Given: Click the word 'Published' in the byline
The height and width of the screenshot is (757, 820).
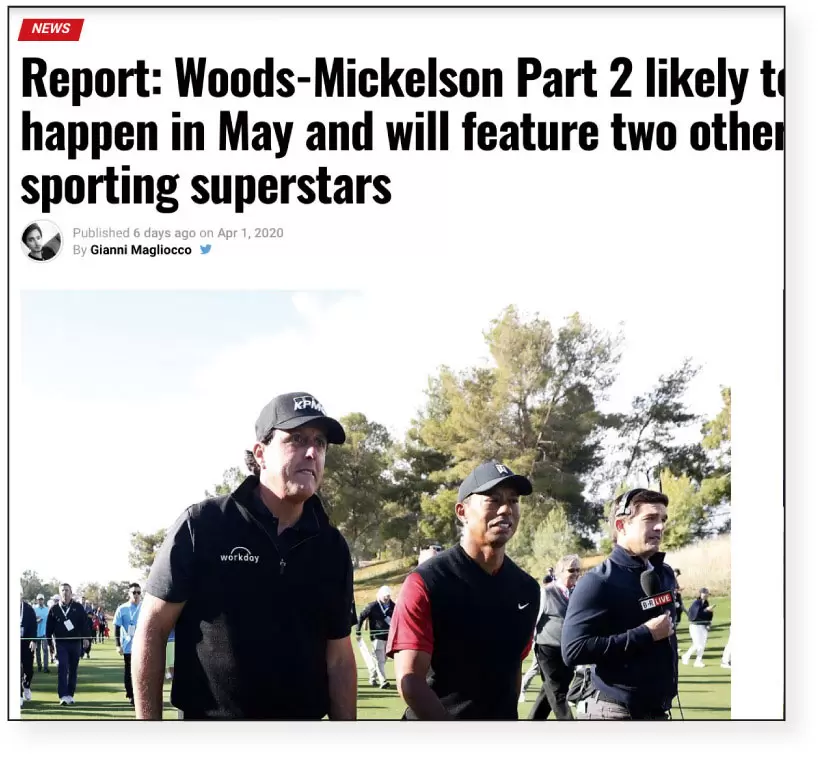Looking at the screenshot, I should [x=101, y=233].
